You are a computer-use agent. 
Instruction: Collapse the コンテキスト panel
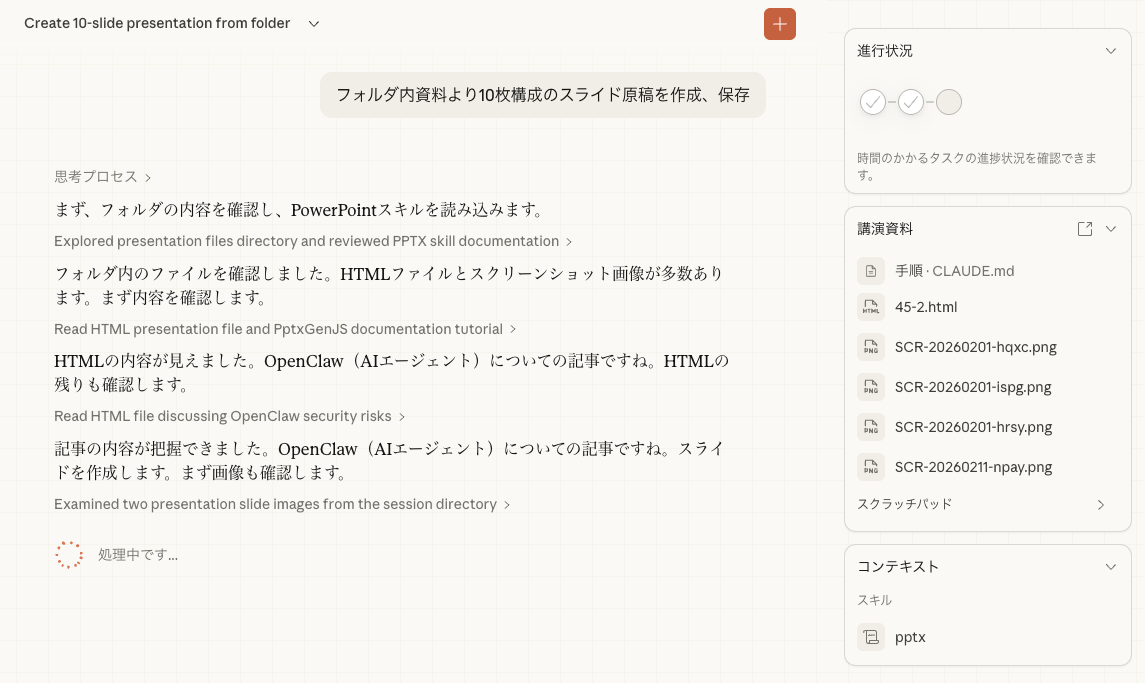[1110, 566]
